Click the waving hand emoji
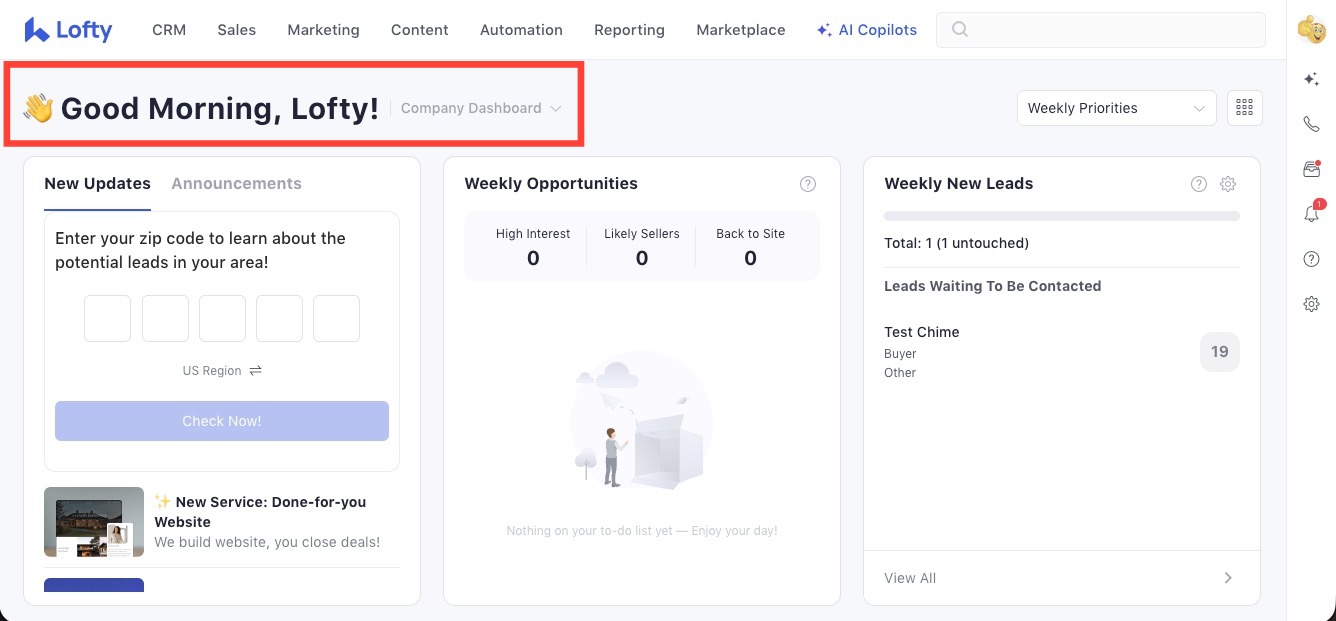Viewport: 1336px width, 621px height. [x=38, y=108]
